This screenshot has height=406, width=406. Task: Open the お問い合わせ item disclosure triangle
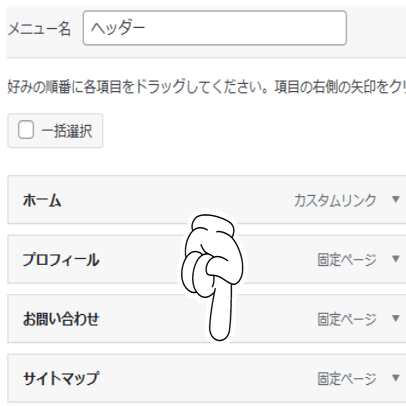tap(395, 318)
